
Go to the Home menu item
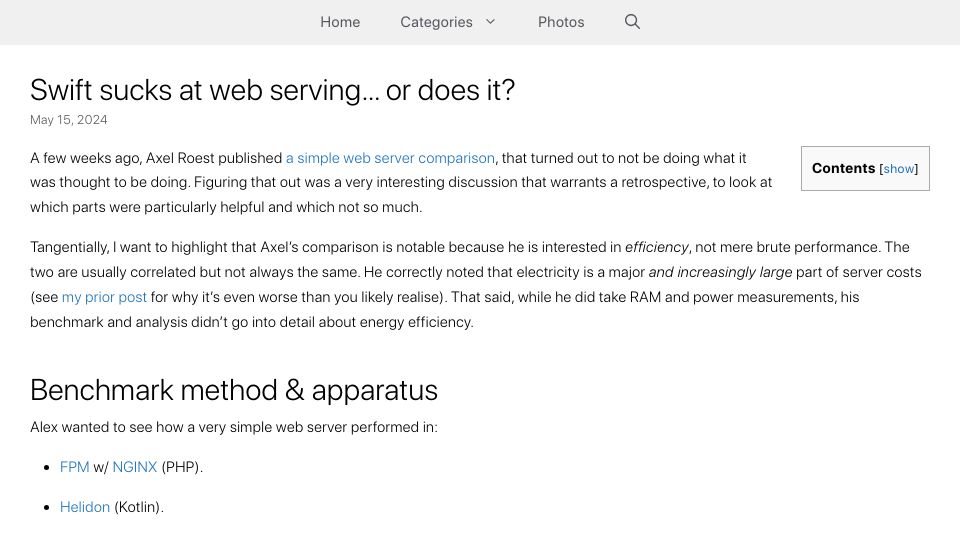pos(340,22)
